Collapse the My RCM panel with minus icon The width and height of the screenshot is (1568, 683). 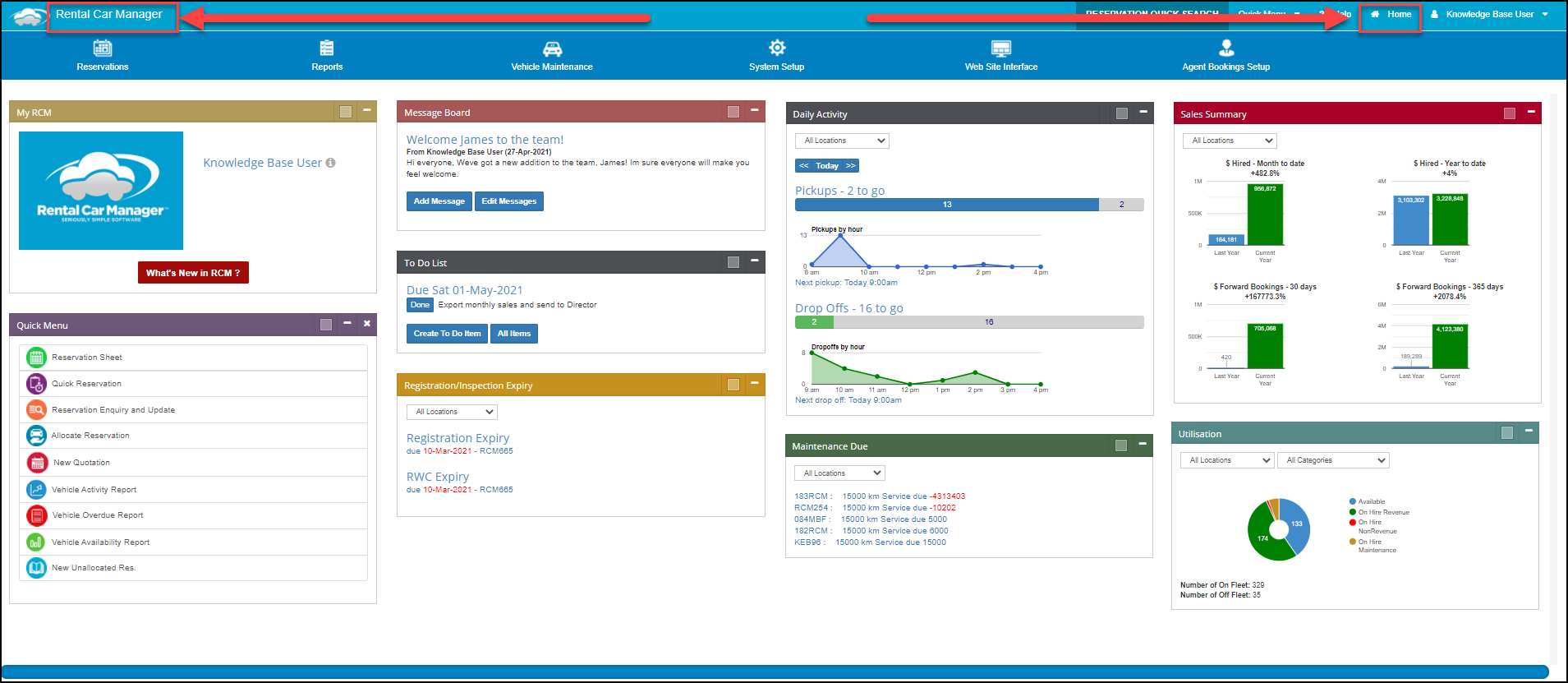coord(367,110)
